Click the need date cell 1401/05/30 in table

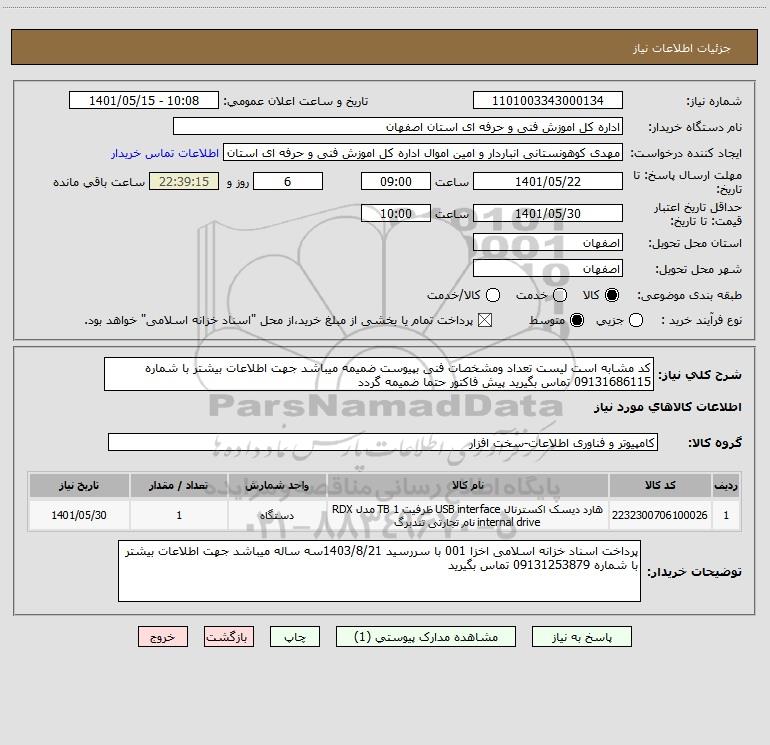pos(79,515)
